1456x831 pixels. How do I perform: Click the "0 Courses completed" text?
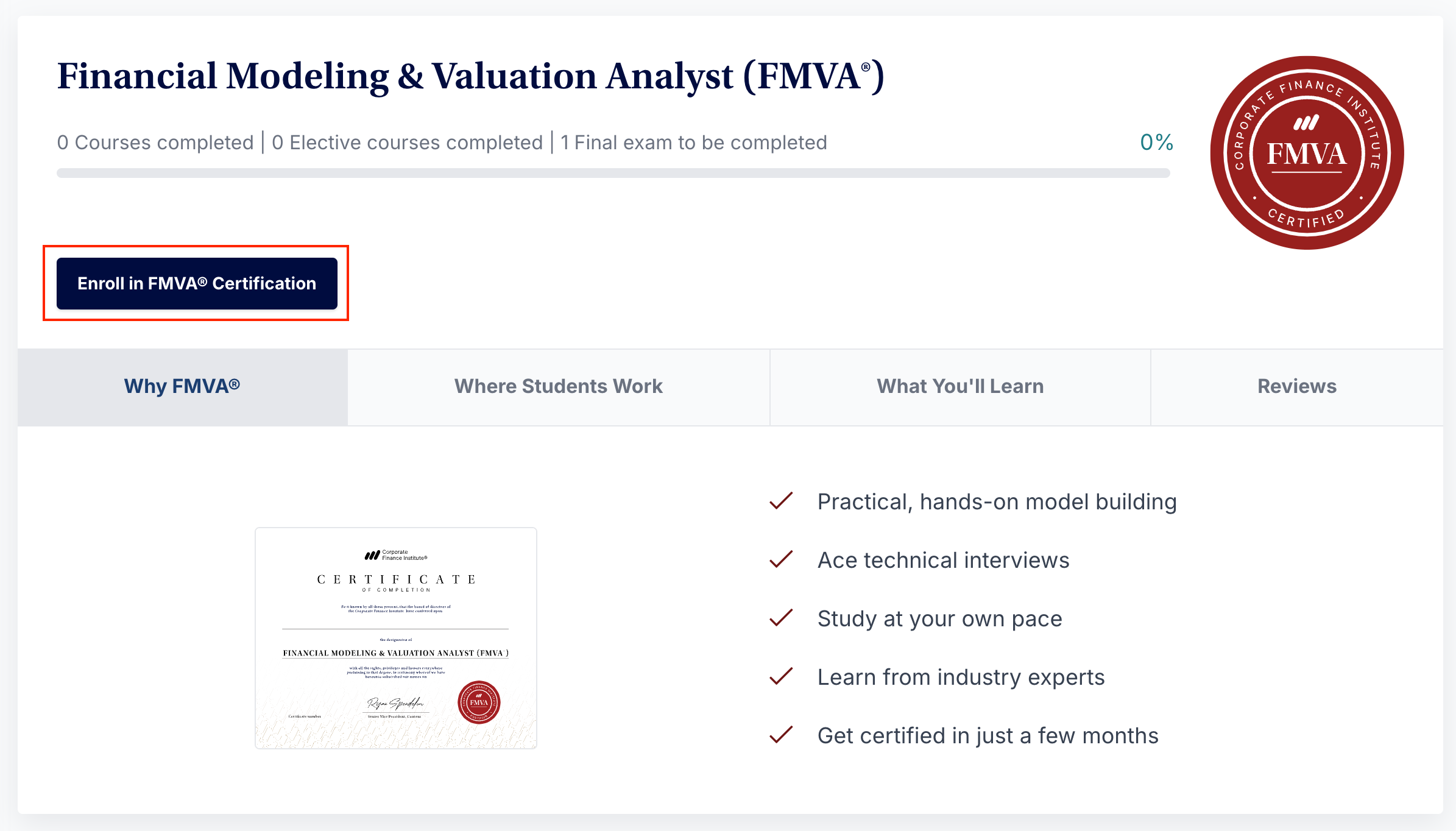(155, 143)
